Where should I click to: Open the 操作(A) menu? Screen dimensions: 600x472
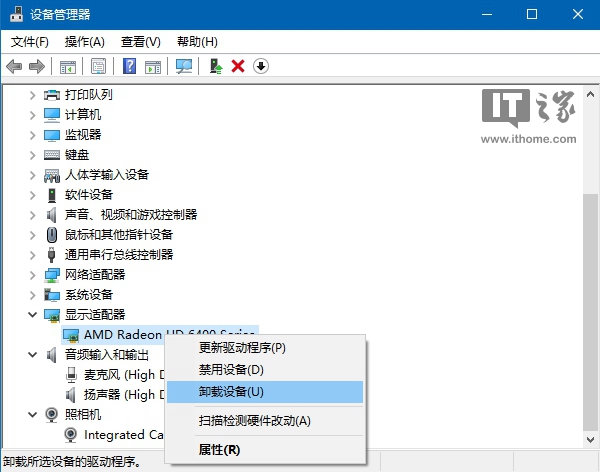click(85, 42)
